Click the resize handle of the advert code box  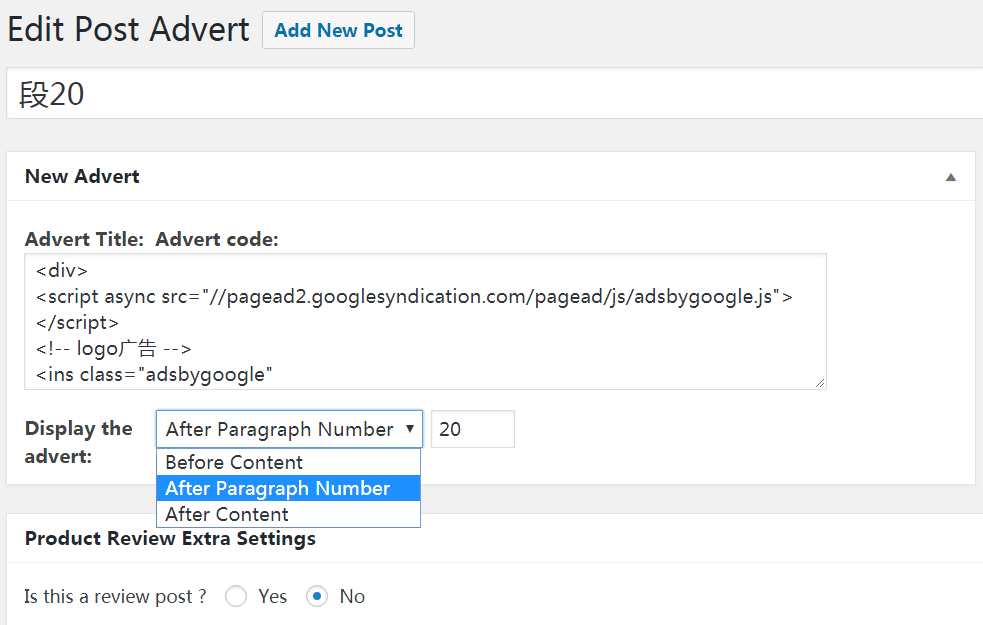pyautogui.click(x=820, y=383)
